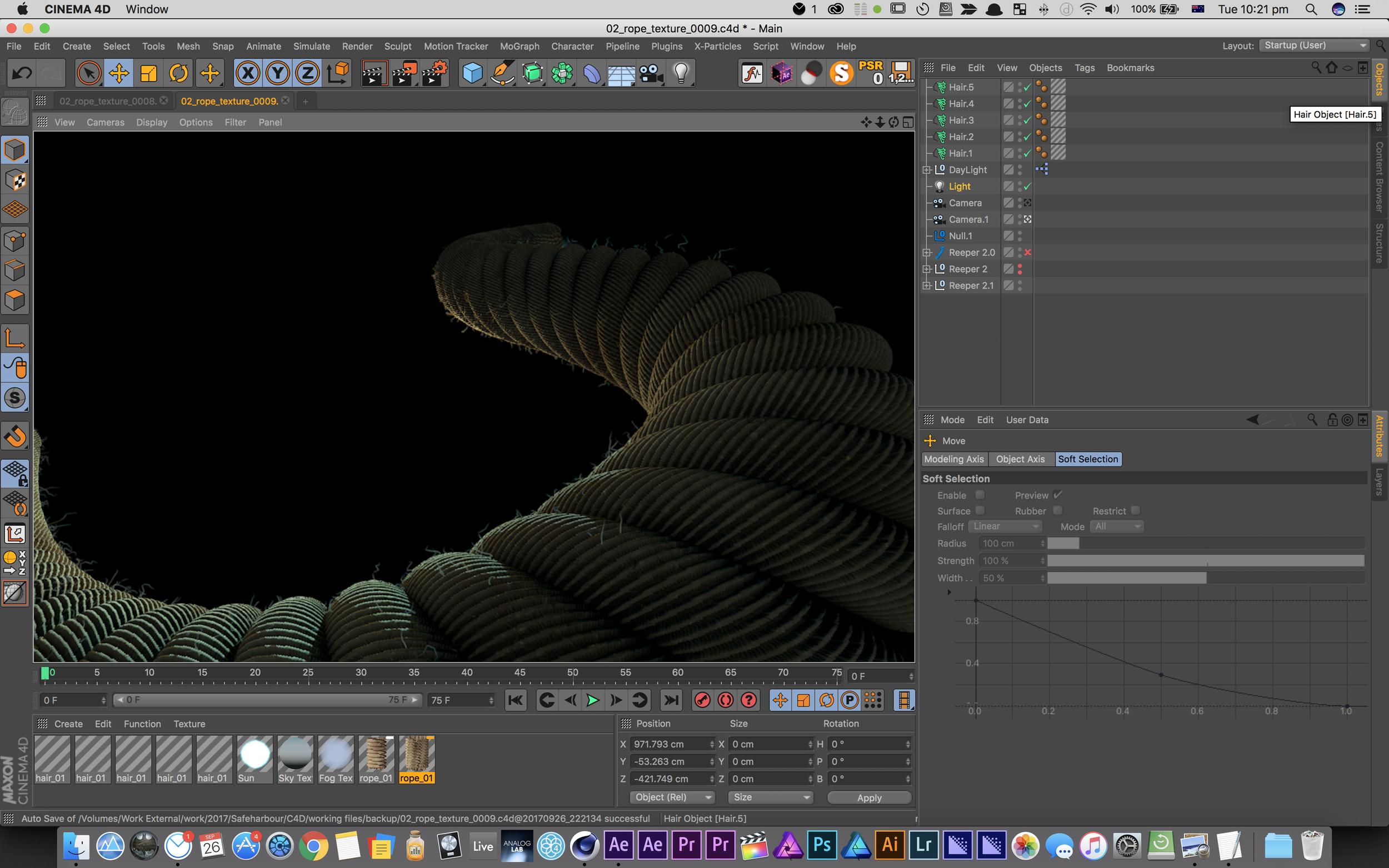This screenshot has height=868, width=1389.
Task: Click the Bend deformer icon
Action: pyautogui.click(x=592, y=73)
